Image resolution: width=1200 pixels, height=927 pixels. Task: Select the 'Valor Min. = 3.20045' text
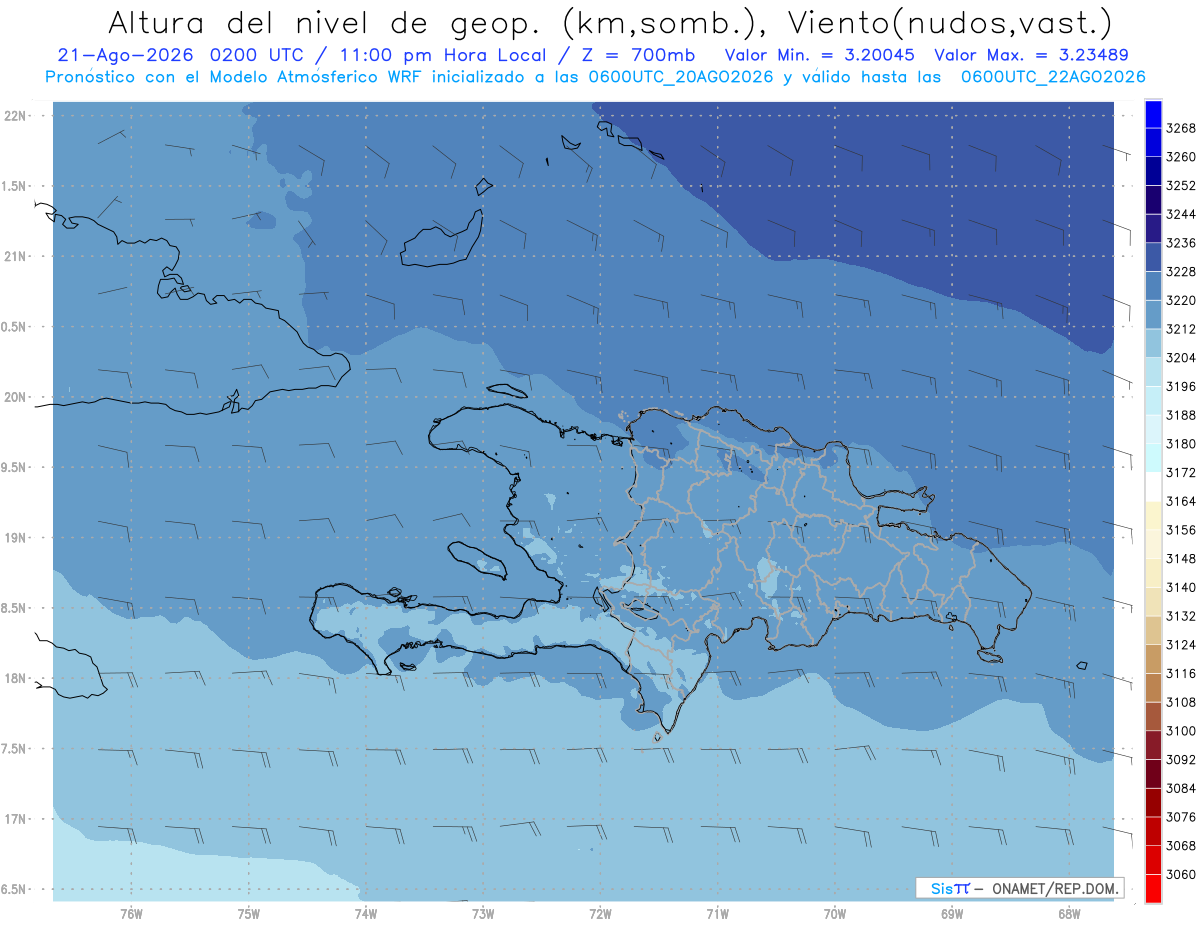[821, 55]
